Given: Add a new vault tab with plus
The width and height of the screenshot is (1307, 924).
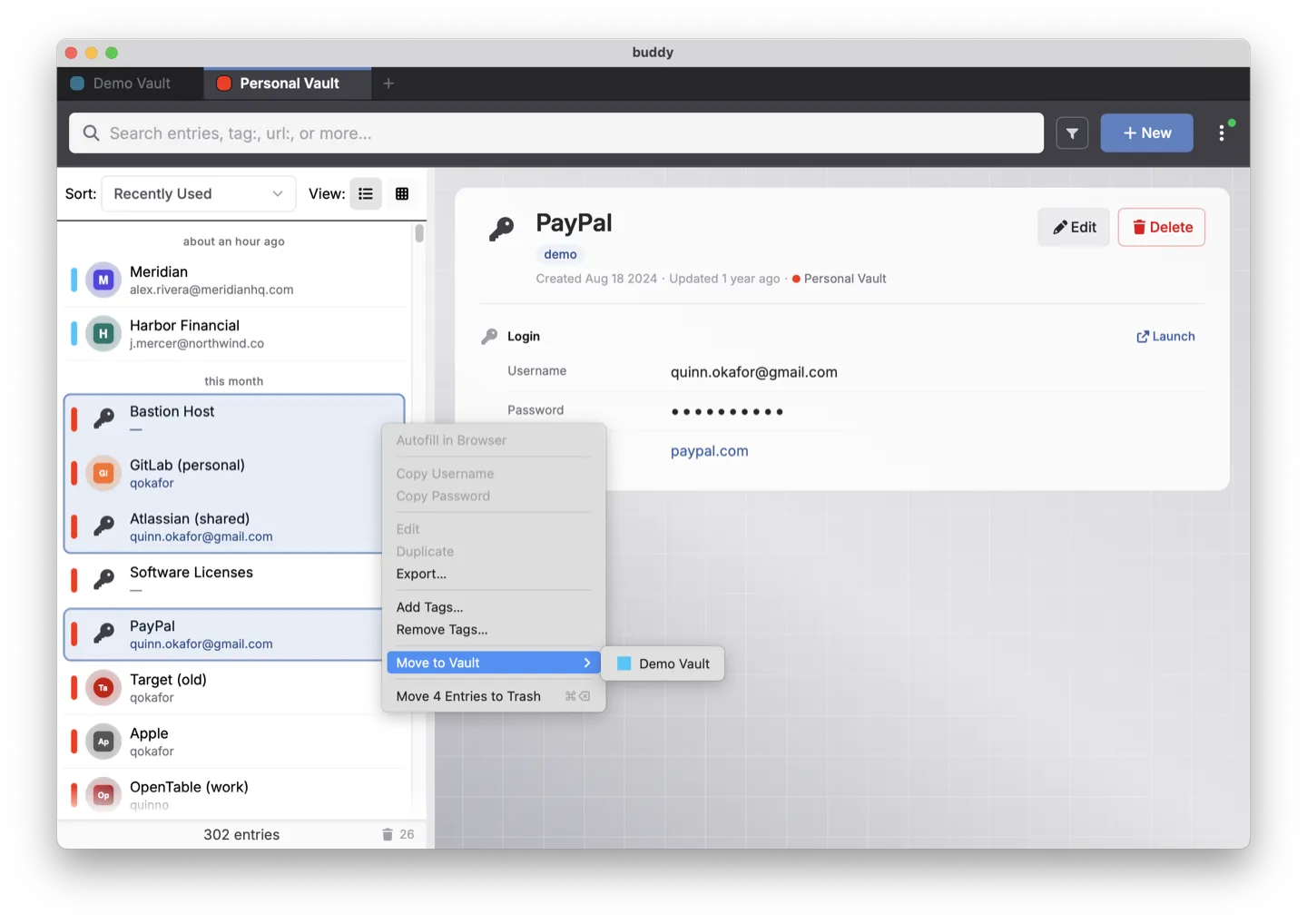Looking at the screenshot, I should 388,84.
